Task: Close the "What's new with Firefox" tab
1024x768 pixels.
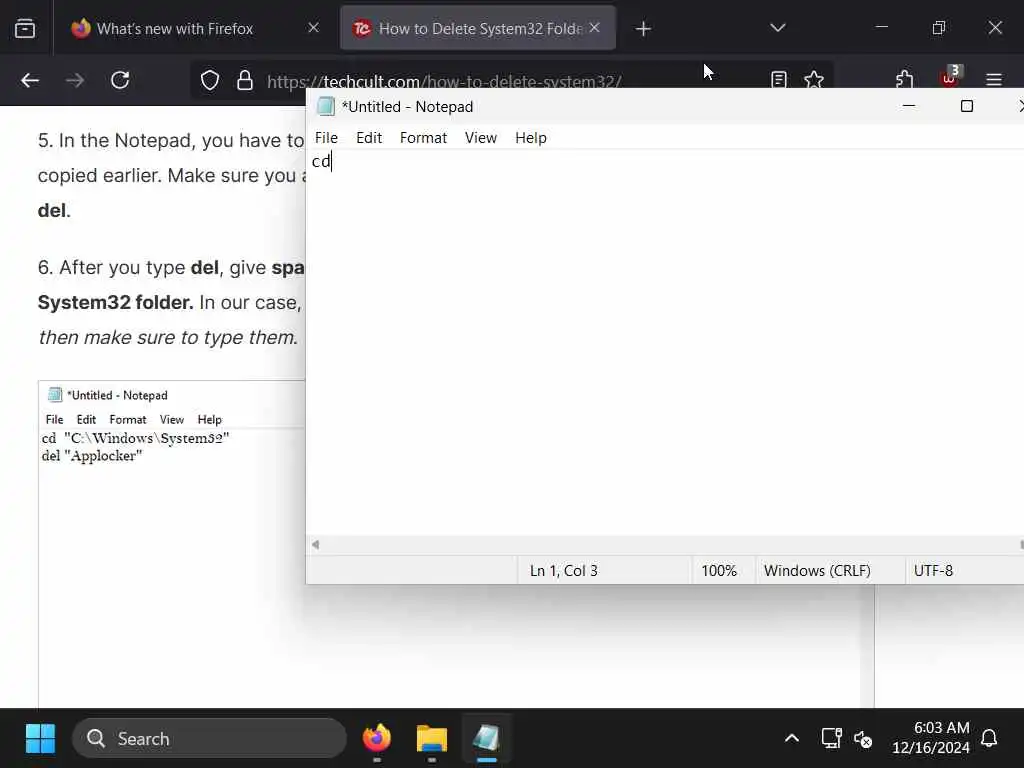Action: [x=313, y=27]
